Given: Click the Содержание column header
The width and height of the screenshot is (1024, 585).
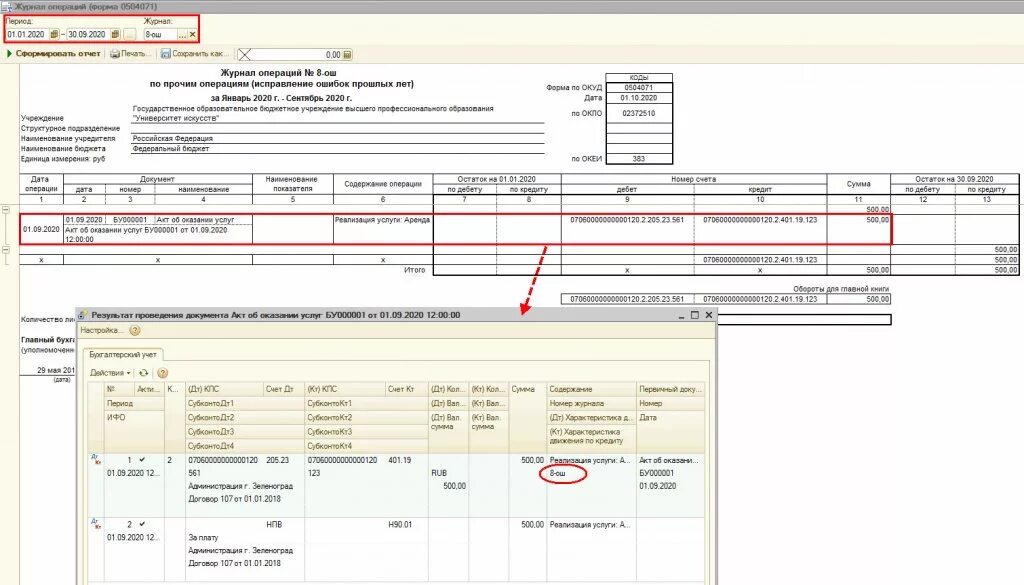Looking at the screenshot, I should coord(591,389).
